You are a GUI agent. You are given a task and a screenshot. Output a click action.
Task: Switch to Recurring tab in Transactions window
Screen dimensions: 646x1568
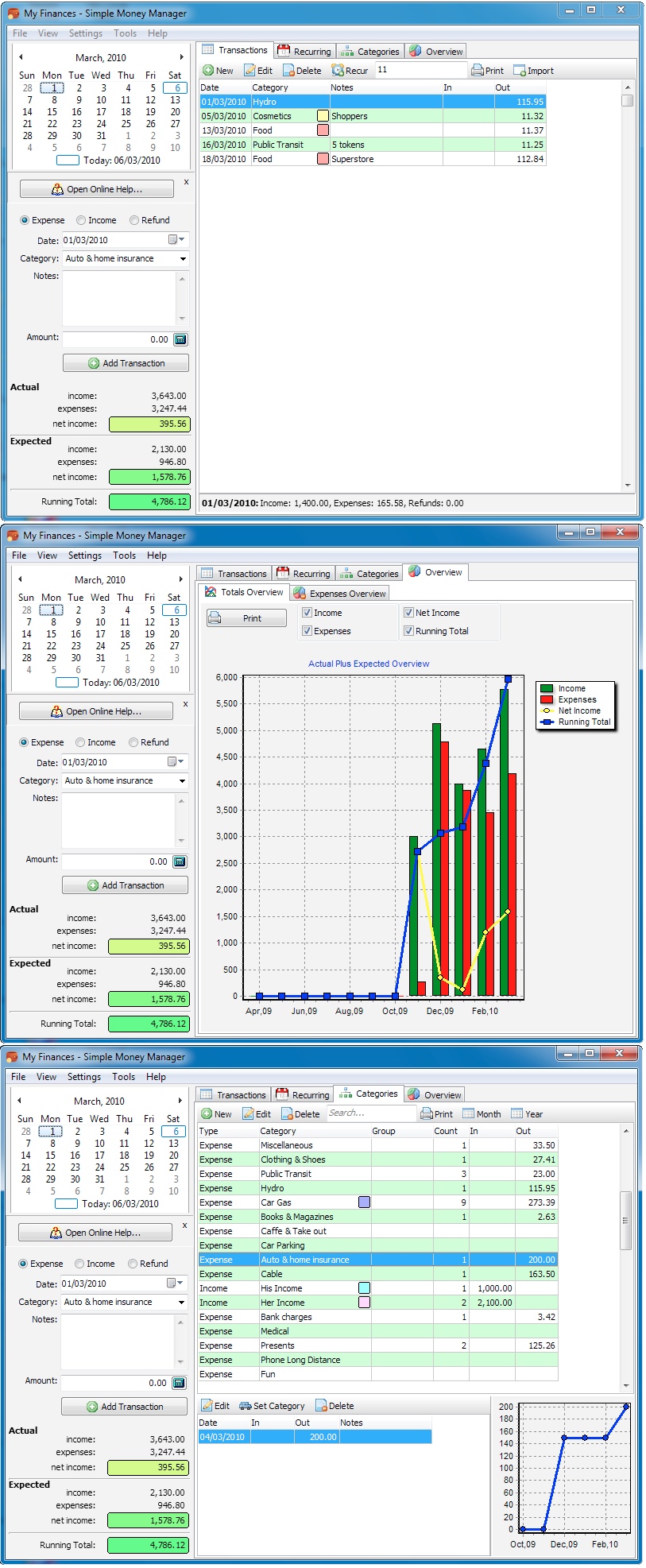[x=305, y=52]
